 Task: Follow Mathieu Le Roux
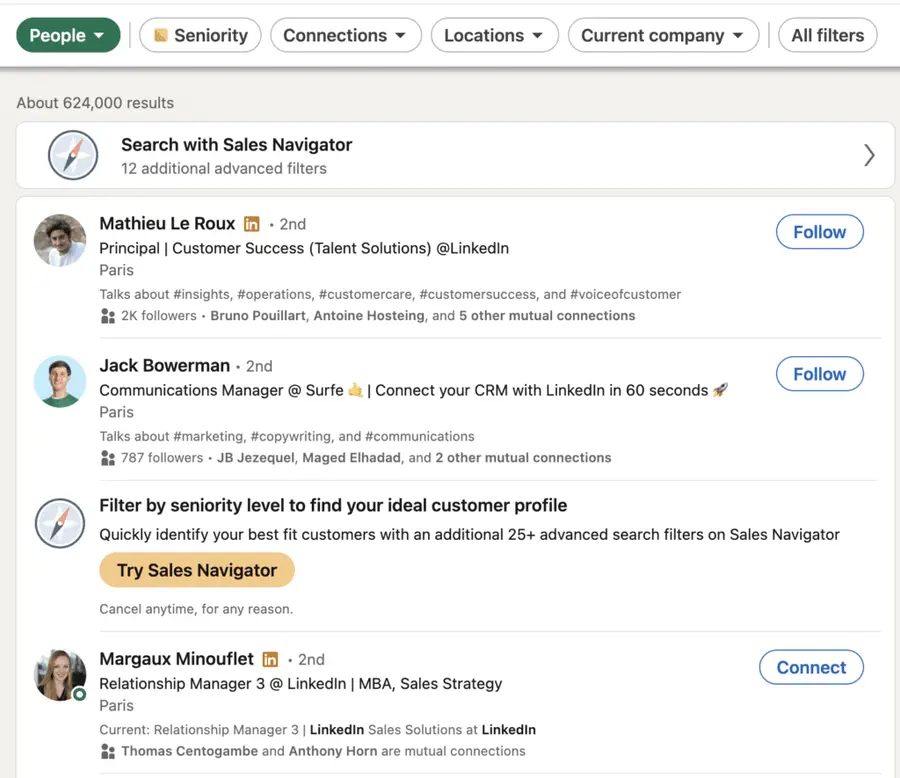(x=819, y=231)
